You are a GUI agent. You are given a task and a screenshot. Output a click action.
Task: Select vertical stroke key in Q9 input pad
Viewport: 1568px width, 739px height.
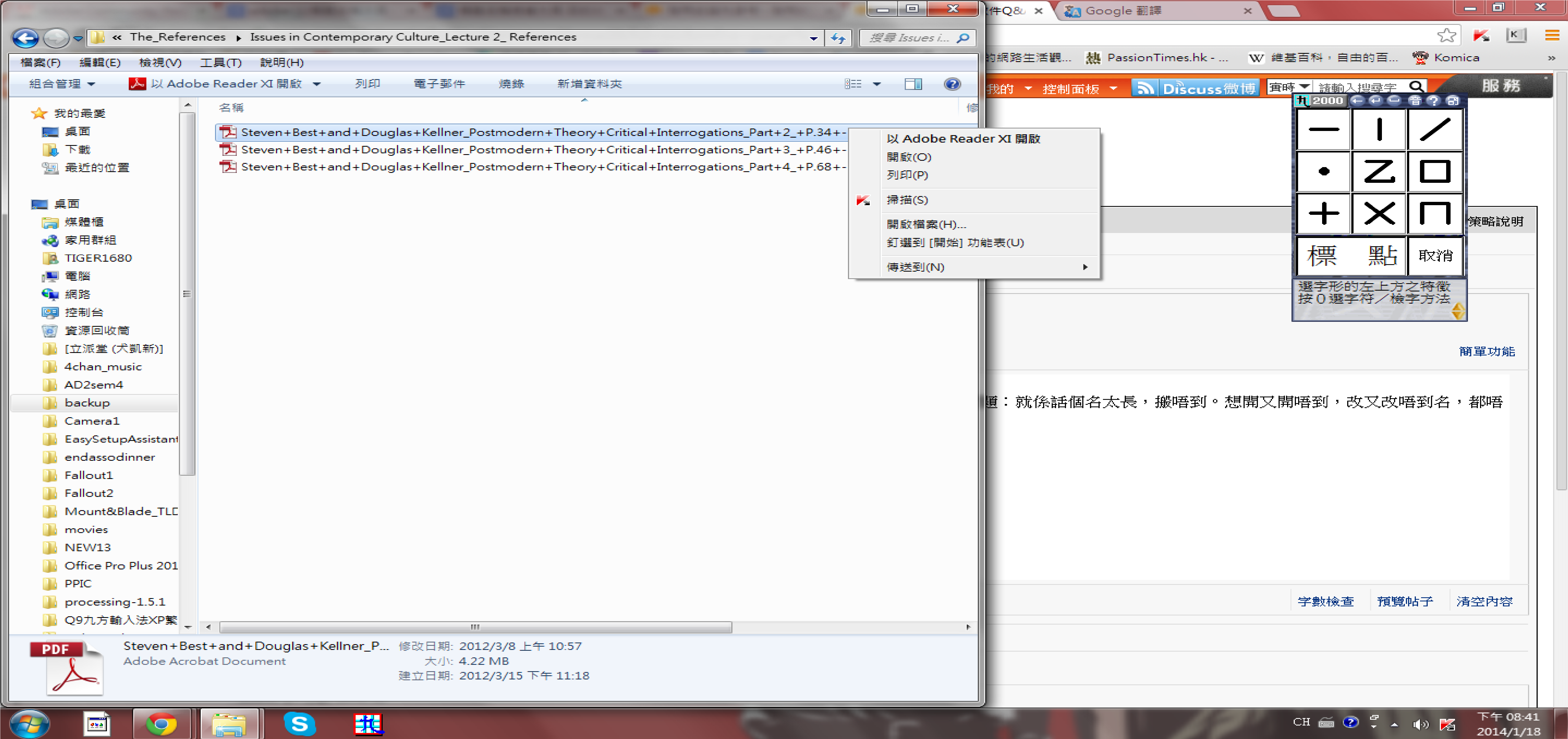[x=1379, y=130]
